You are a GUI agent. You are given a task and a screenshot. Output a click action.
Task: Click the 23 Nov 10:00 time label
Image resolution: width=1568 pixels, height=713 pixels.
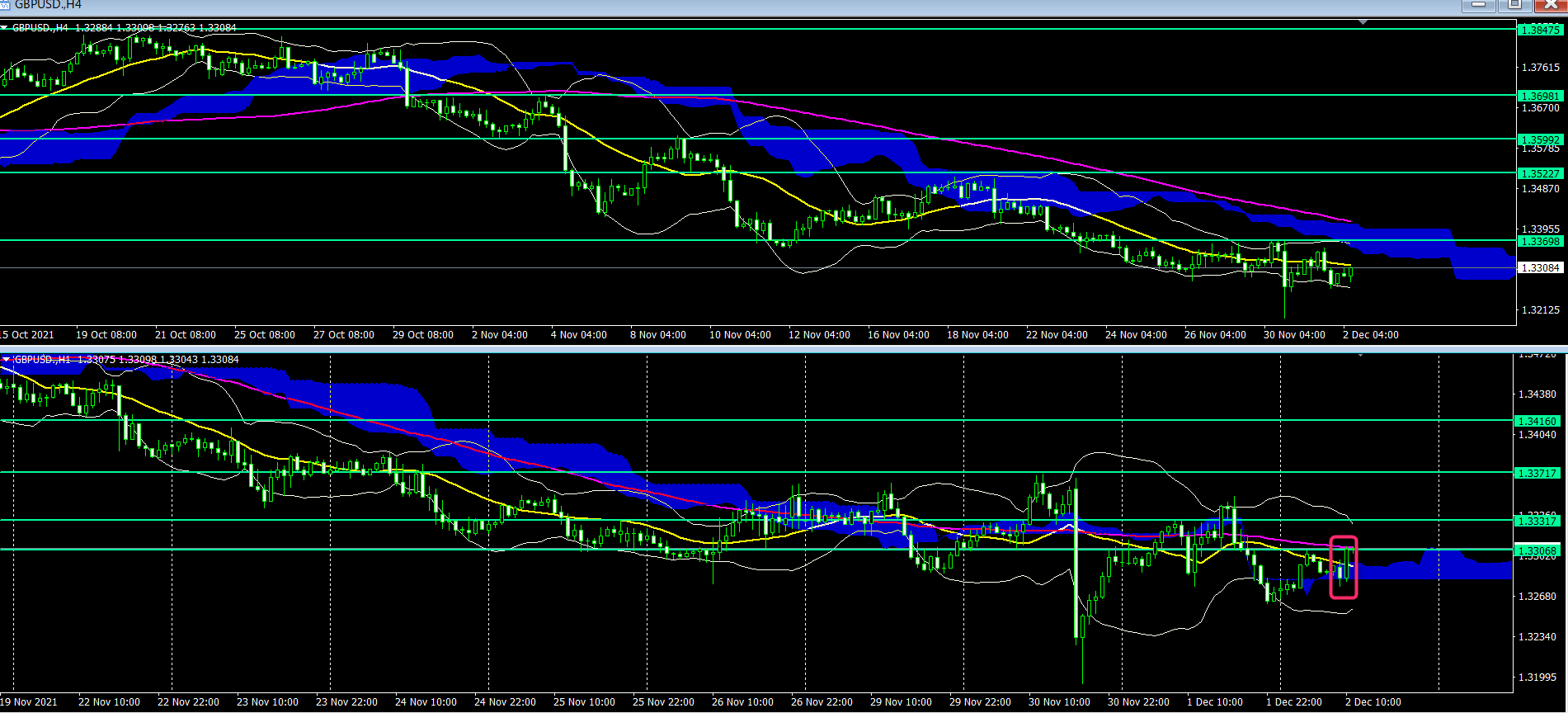pos(267,702)
